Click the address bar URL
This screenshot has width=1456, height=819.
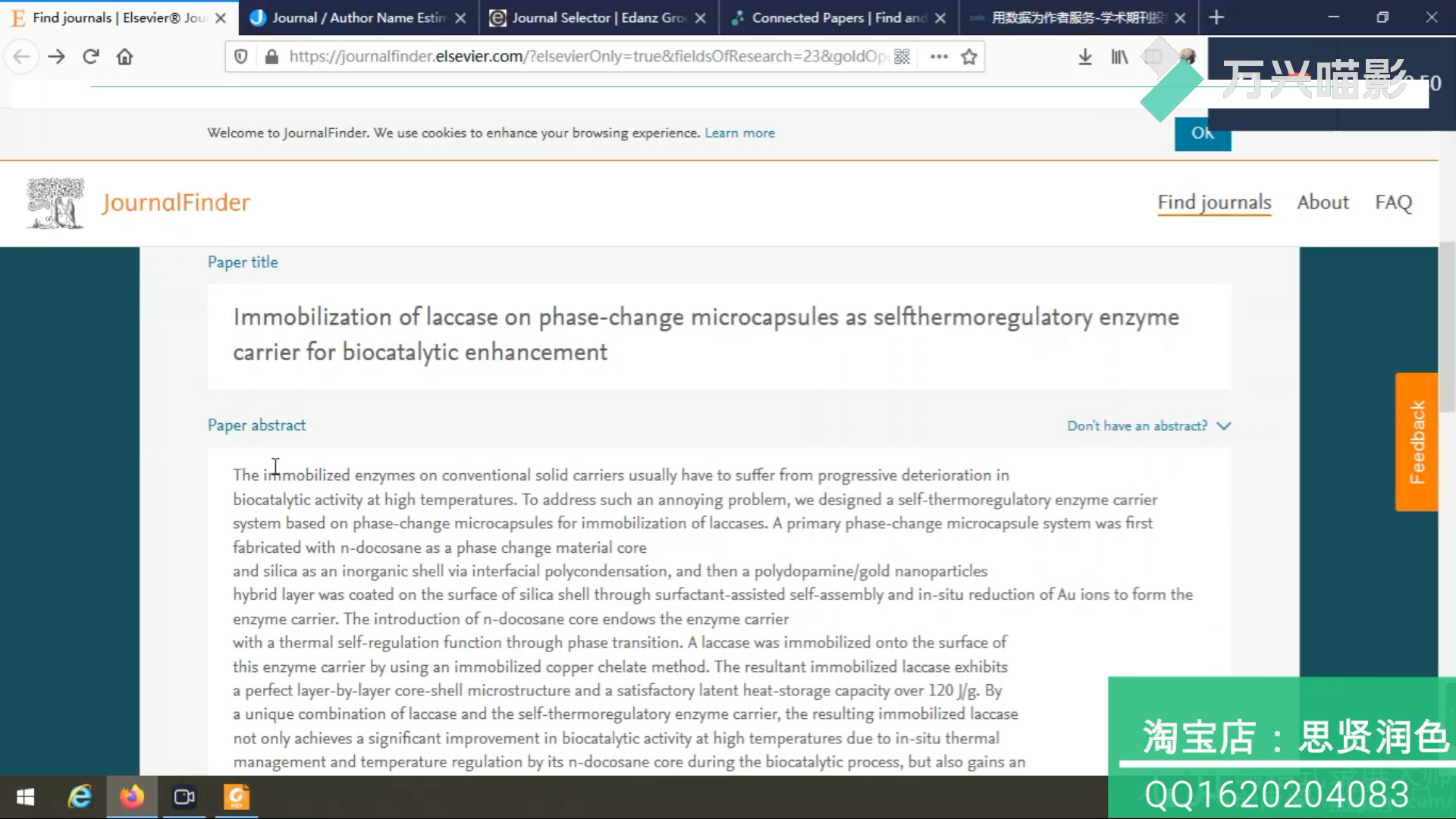pyautogui.click(x=588, y=57)
